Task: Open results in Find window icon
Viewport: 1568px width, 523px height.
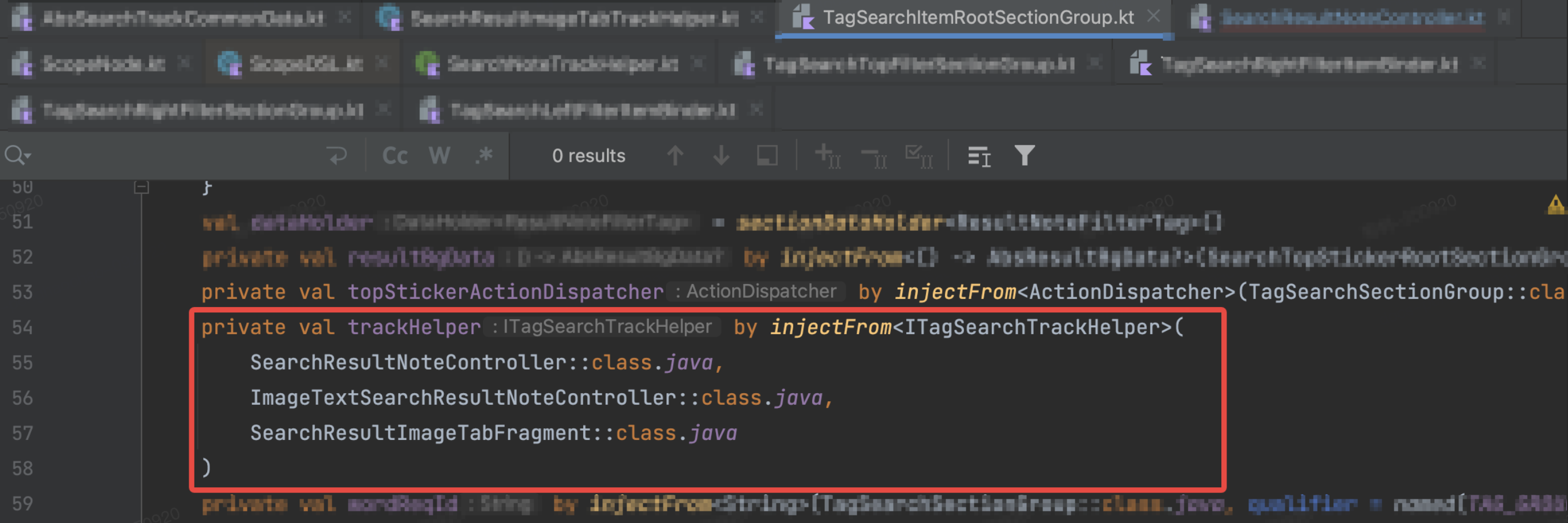Action: [979, 156]
